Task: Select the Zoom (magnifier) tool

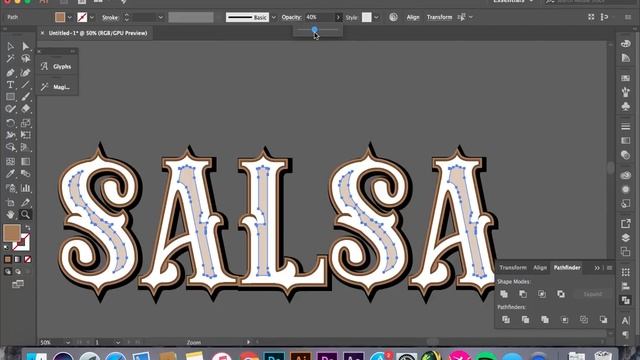Action: coord(25,214)
